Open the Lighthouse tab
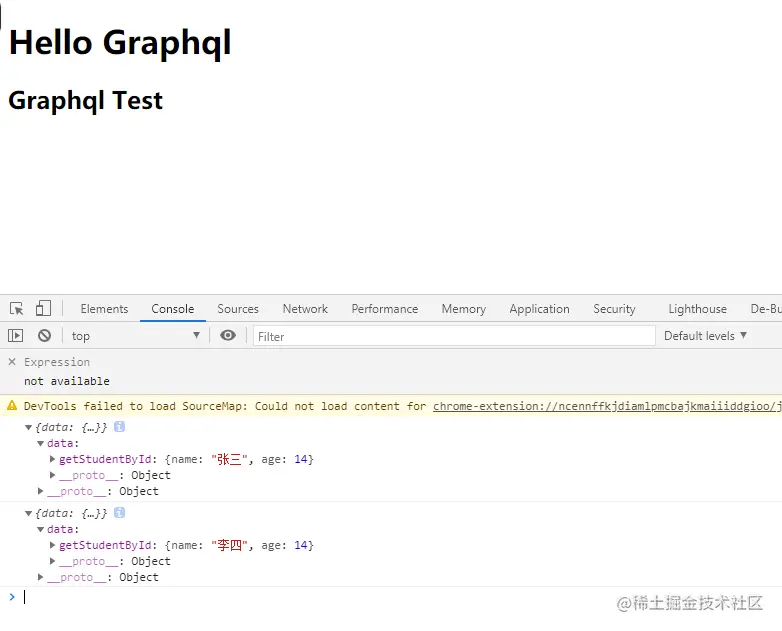The width and height of the screenshot is (782, 631). pyautogui.click(x=697, y=309)
